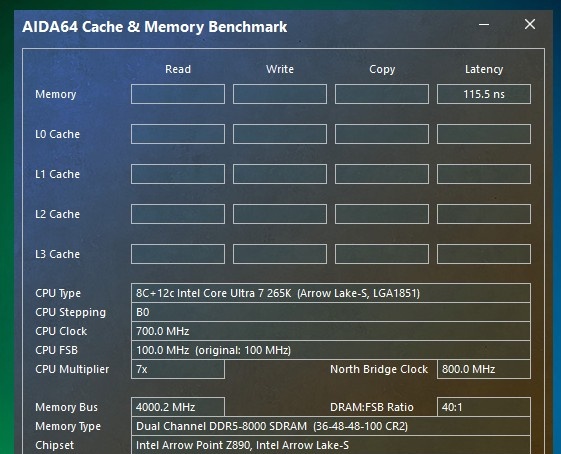Click the CPU Stepping label
Screen dimensions: 561x454
[70, 313]
